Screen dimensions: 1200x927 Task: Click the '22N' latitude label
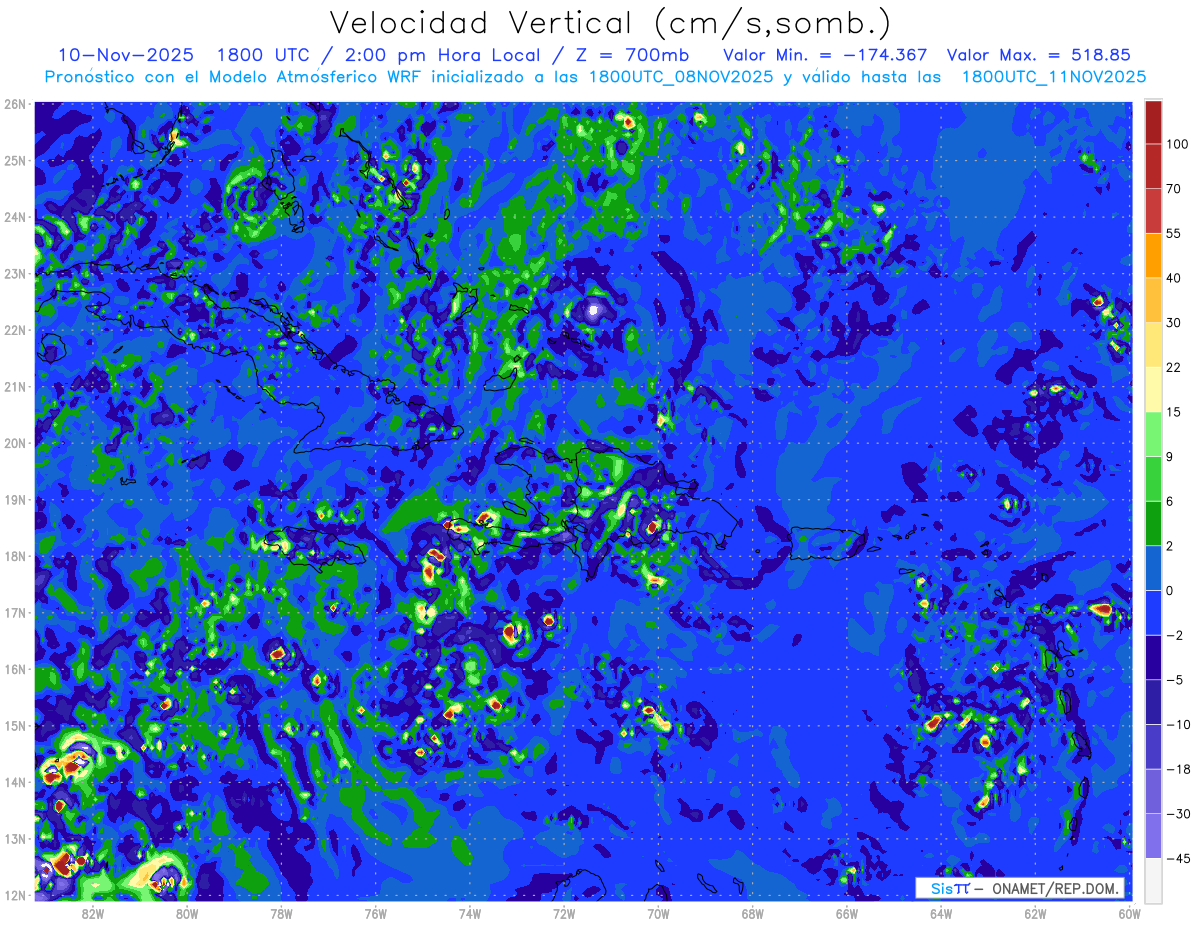click(15, 329)
